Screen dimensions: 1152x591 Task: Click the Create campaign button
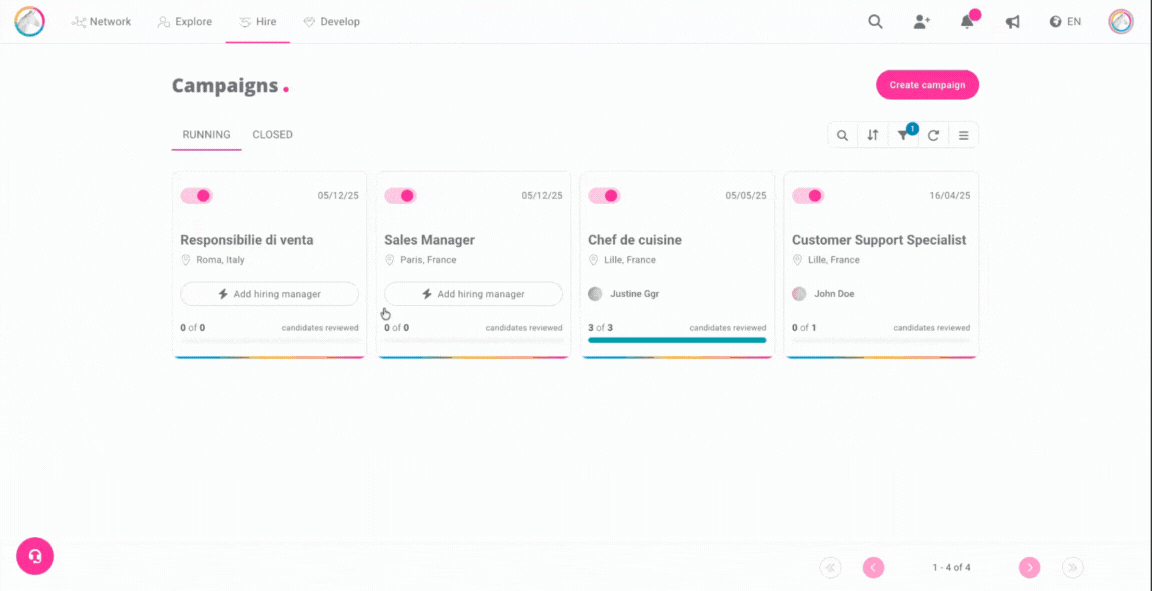927,85
